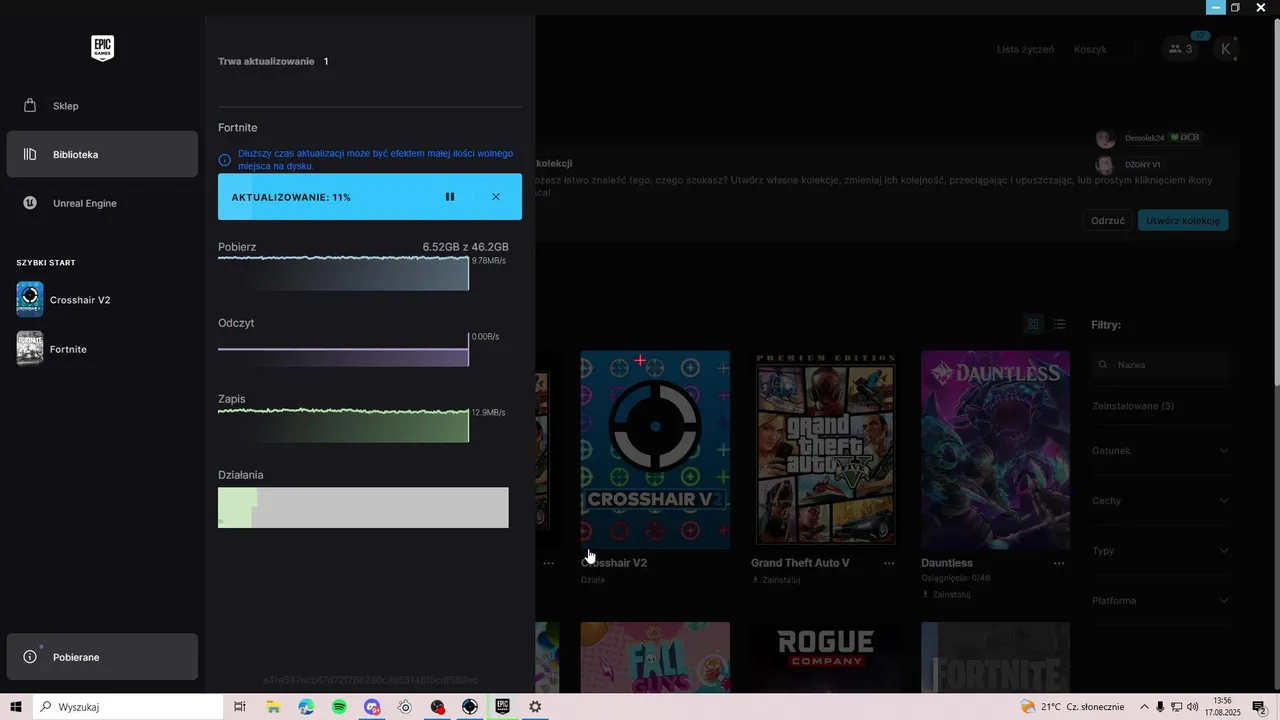Click the Odrzuć button
The width and height of the screenshot is (1280, 720).
coord(1108,221)
